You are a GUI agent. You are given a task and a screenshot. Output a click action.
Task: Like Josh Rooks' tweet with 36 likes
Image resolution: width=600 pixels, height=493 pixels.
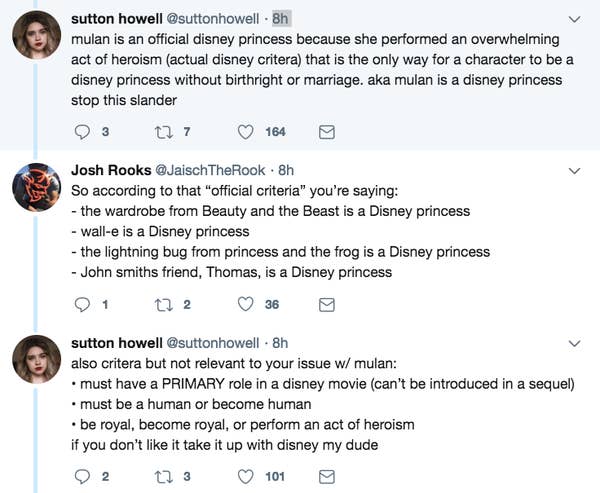[245, 305]
